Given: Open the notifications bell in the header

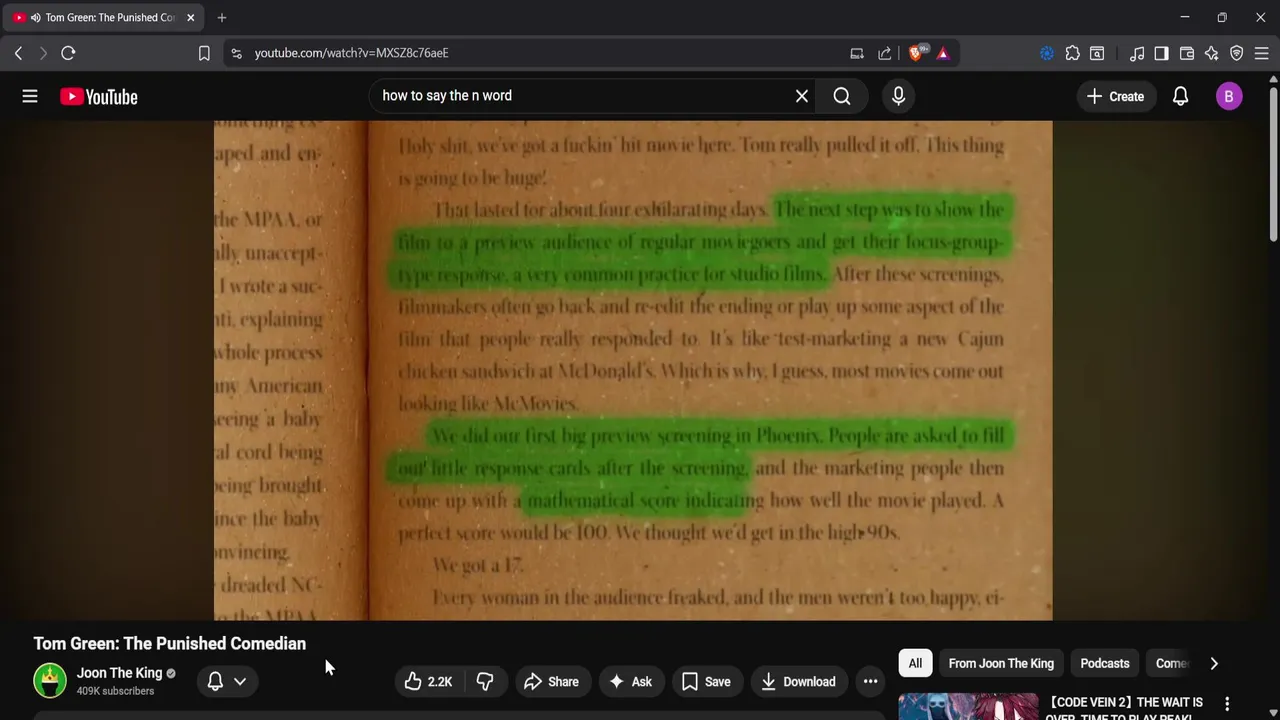Looking at the screenshot, I should [1180, 96].
